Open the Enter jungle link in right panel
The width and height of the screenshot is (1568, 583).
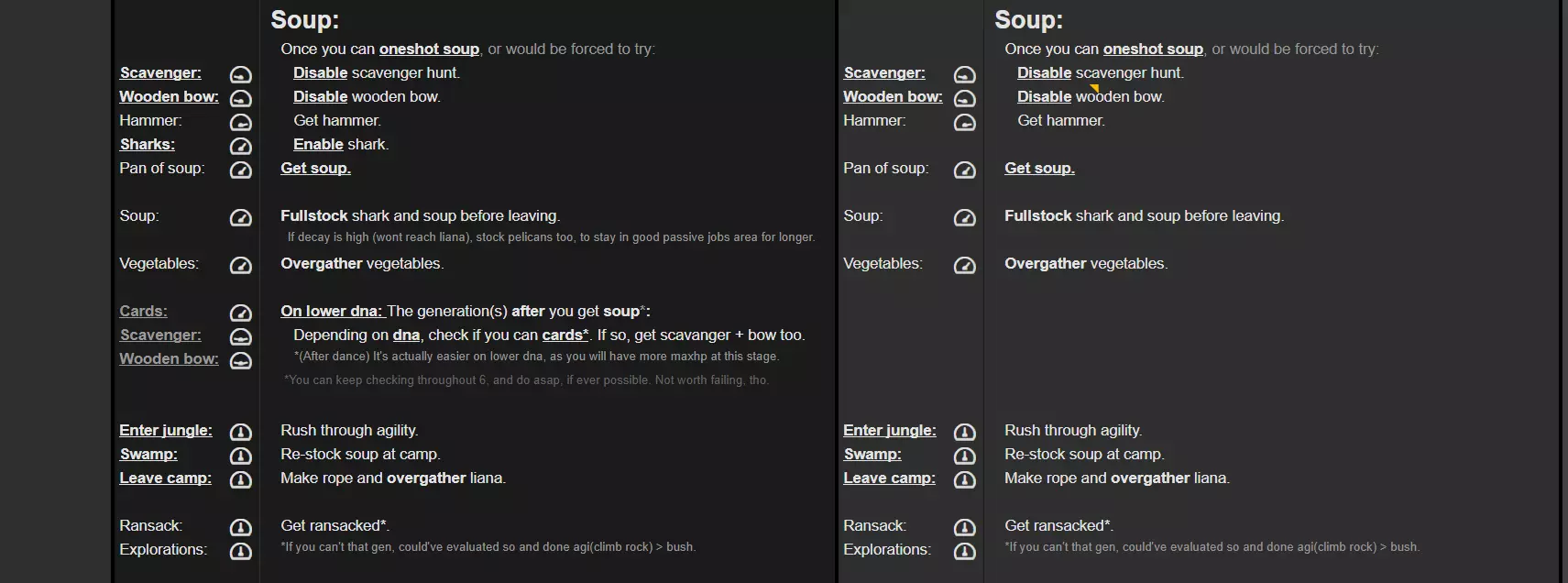889,430
